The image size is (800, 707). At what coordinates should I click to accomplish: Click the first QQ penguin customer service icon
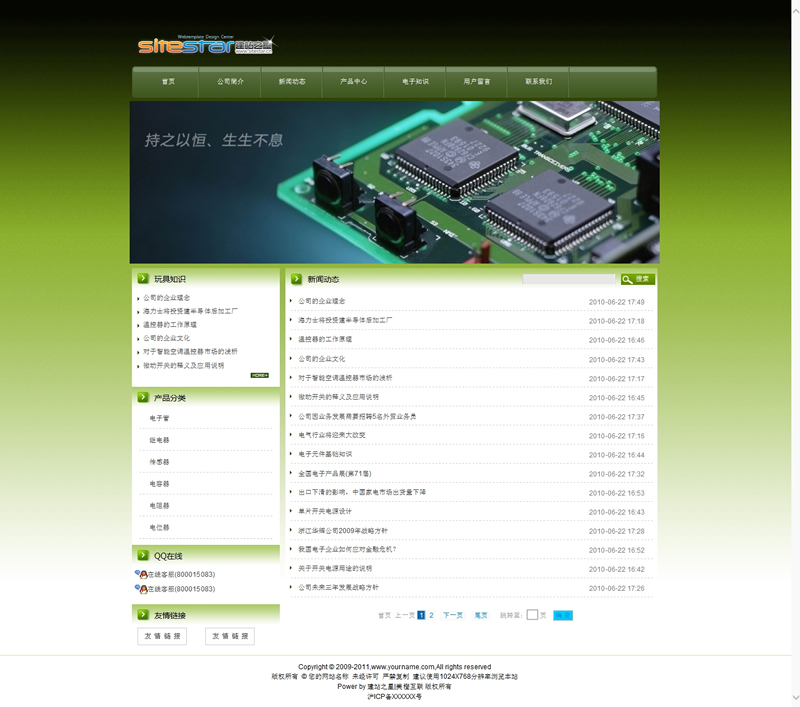pyautogui.click(x=141, y=575)
